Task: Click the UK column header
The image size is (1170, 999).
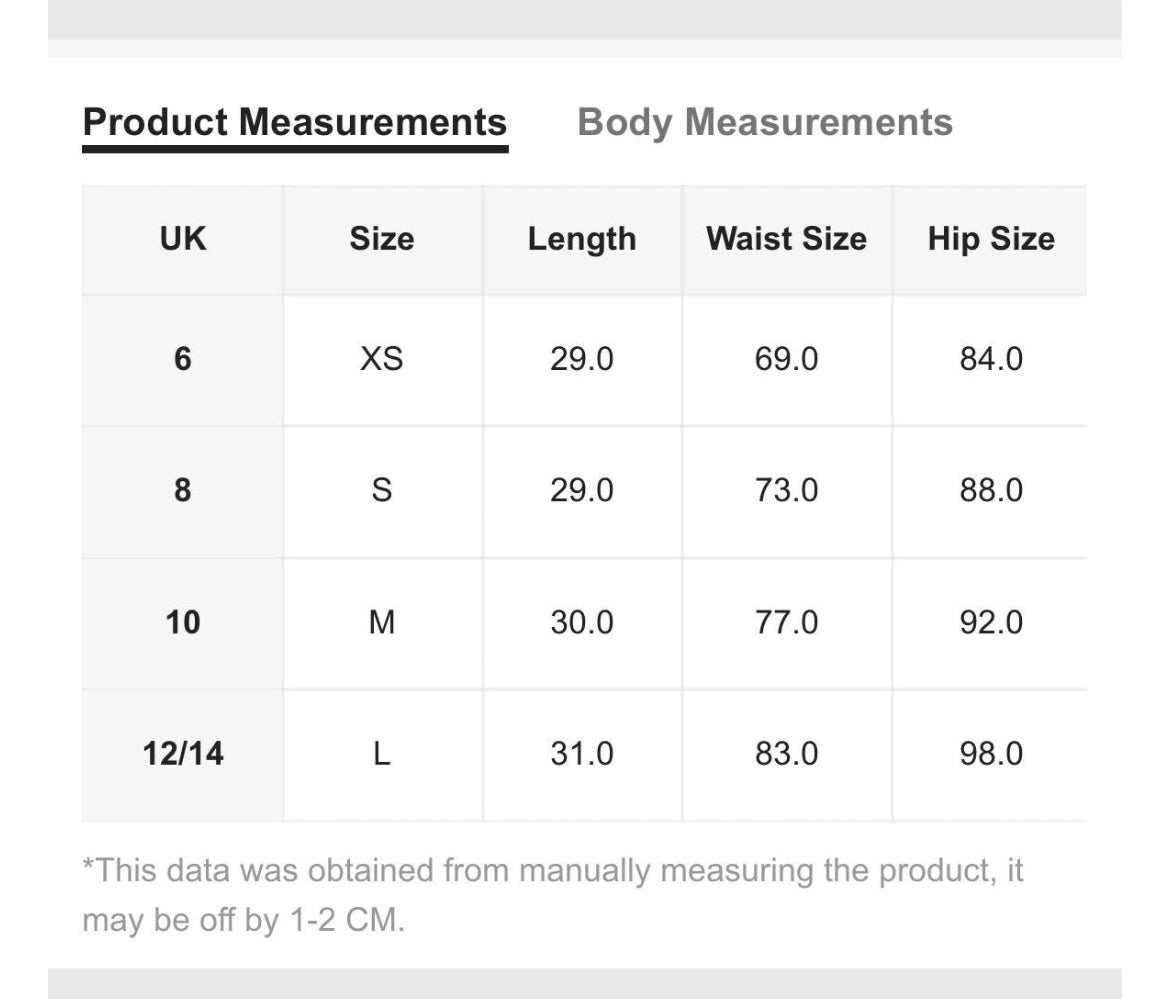Action: tap(183, 239)
